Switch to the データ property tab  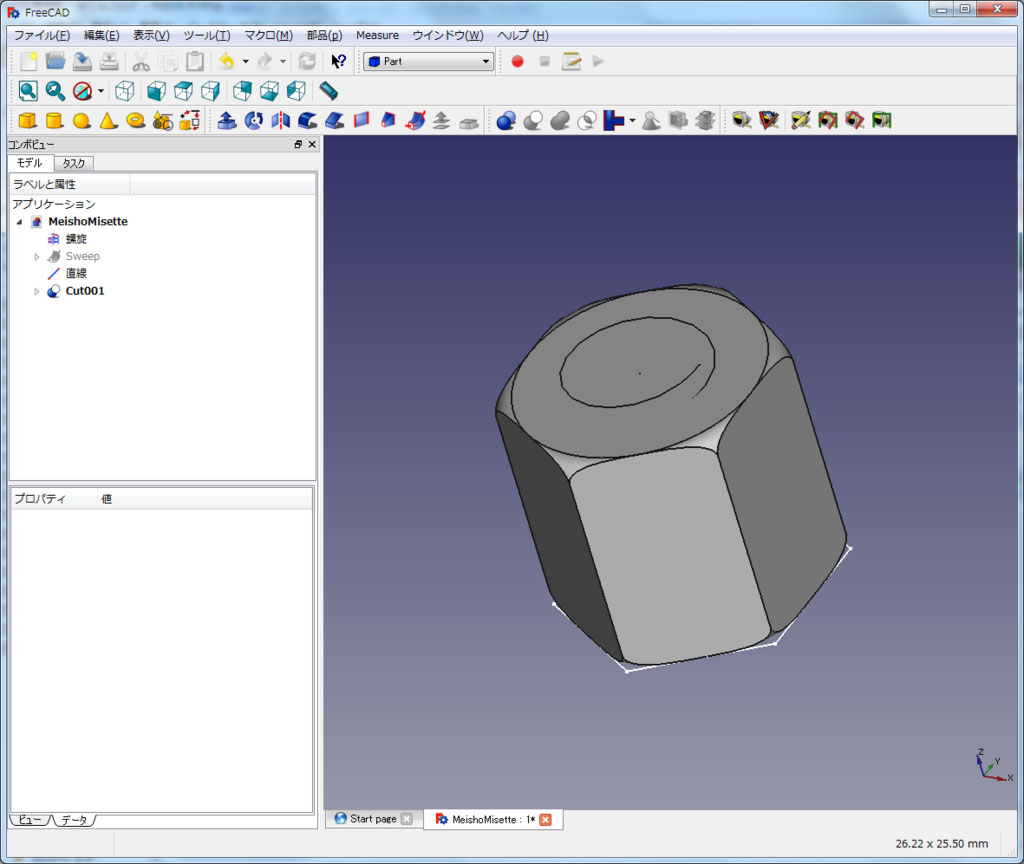[74, 820]
